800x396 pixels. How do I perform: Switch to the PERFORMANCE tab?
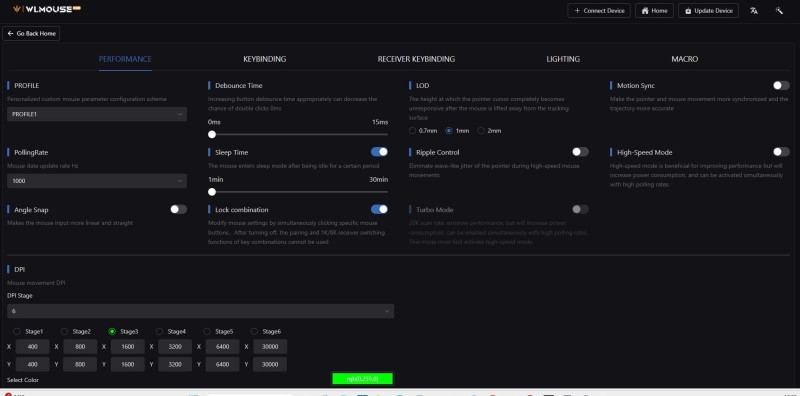click(125, 59)
